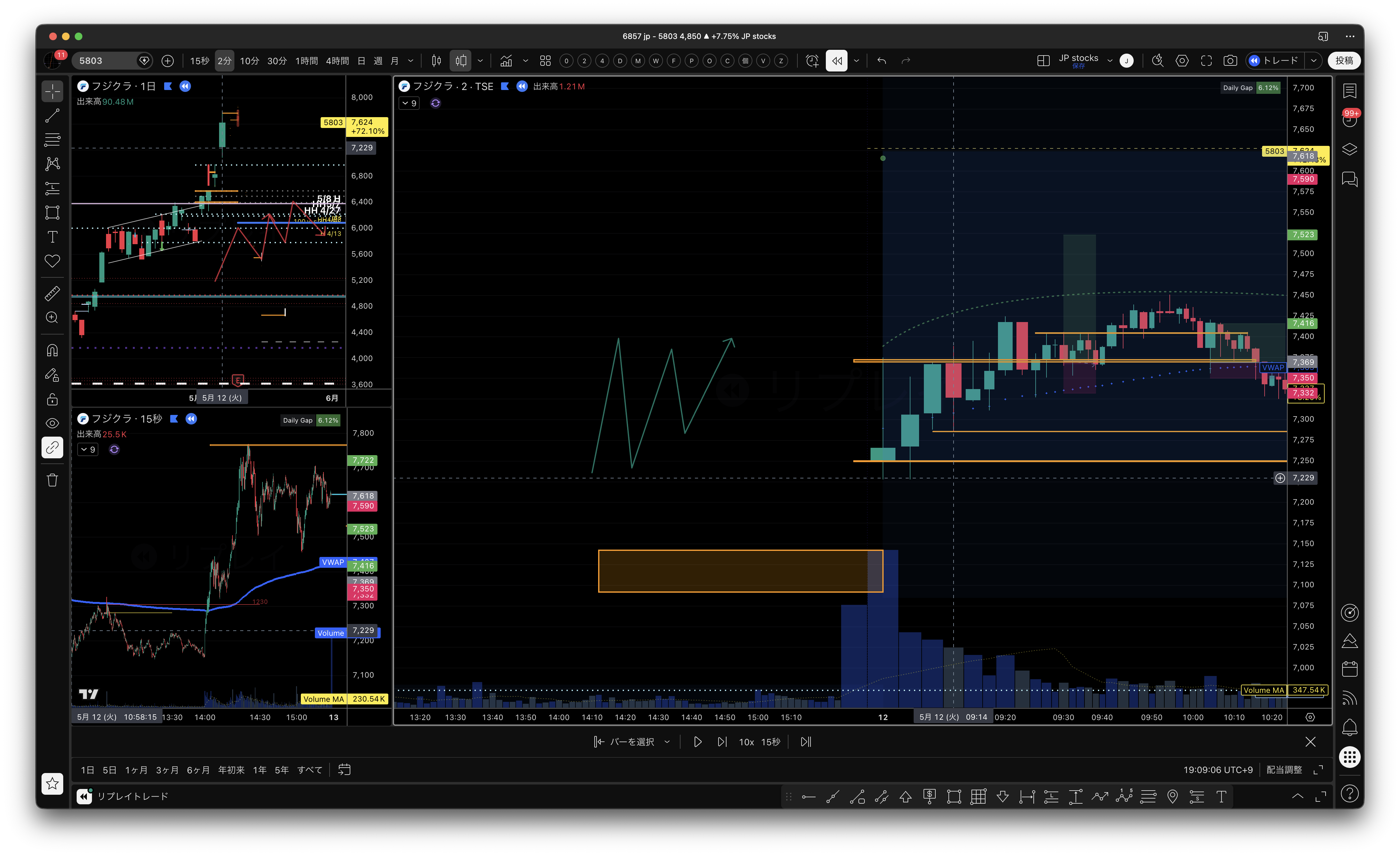Click the trash icon to remove drawings
This screenshot has width=1400, height=856.
click(x=52, y=480)
